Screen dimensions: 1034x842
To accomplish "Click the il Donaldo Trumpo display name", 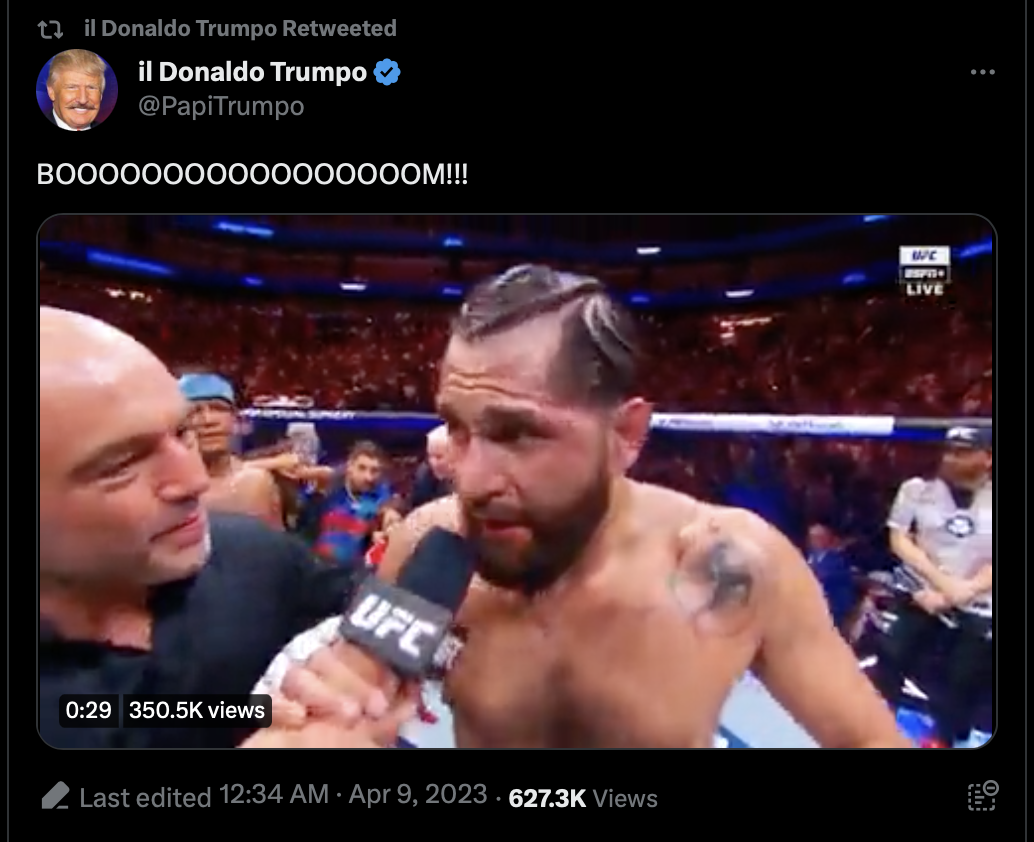I will 252,72.
